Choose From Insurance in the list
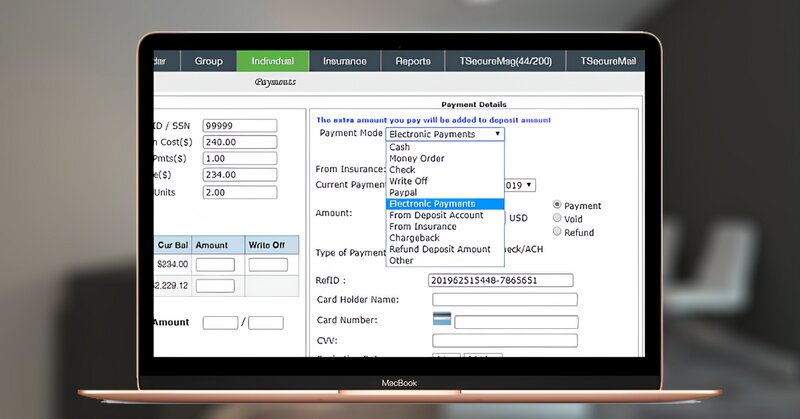The width and height of the screenshot is (800, 419). tap(445, 227)
